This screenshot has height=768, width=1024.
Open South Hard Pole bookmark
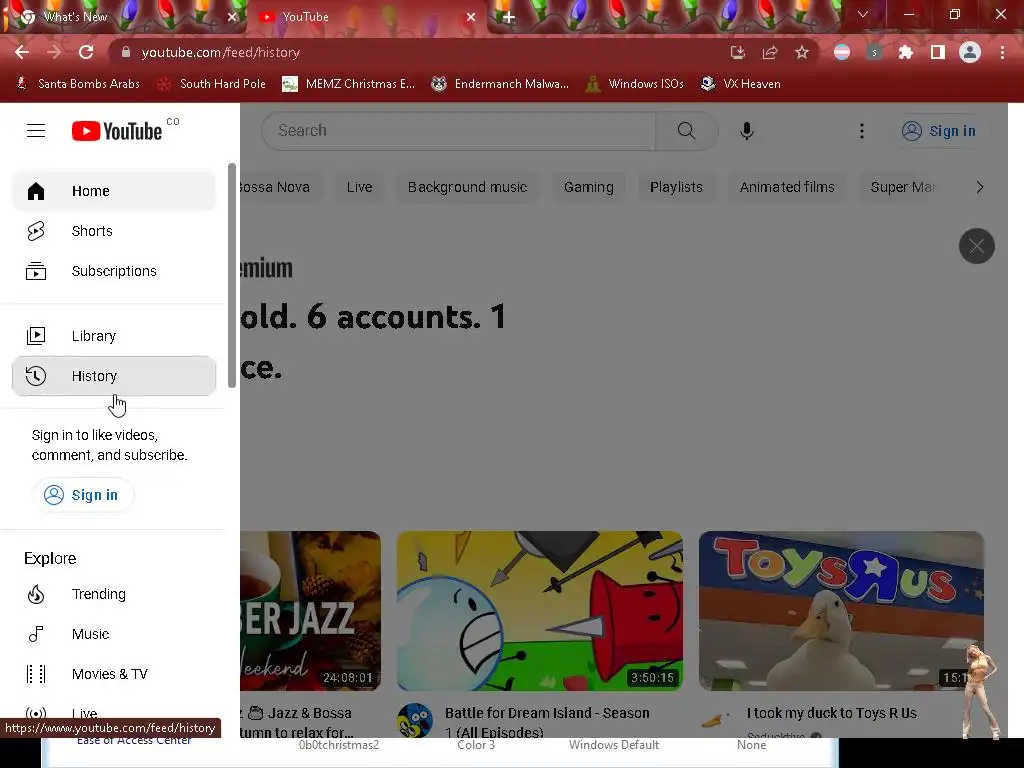[x=212, y=84]
